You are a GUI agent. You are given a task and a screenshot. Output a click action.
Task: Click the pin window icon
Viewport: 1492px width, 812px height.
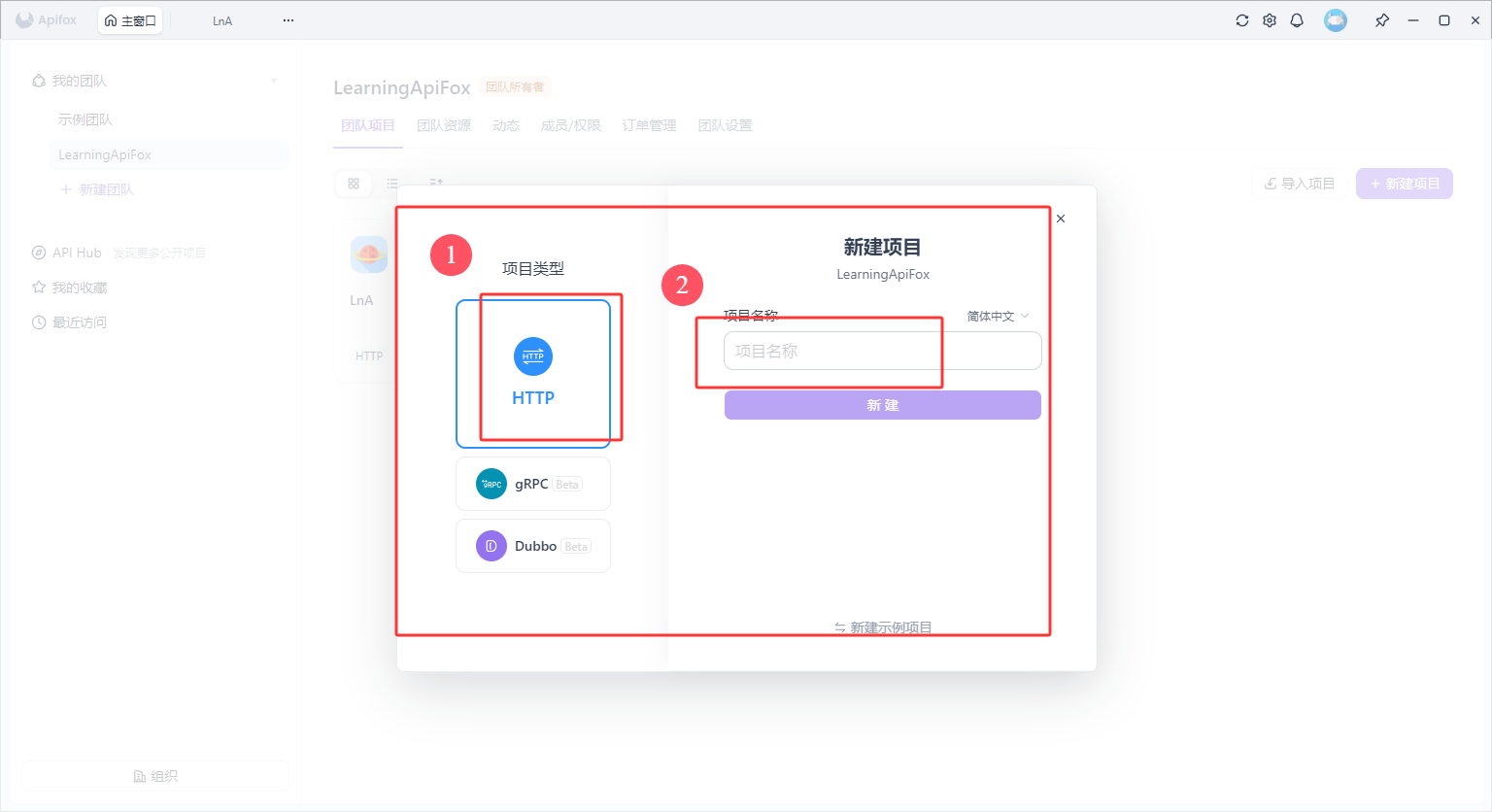tap(1382, 20)
